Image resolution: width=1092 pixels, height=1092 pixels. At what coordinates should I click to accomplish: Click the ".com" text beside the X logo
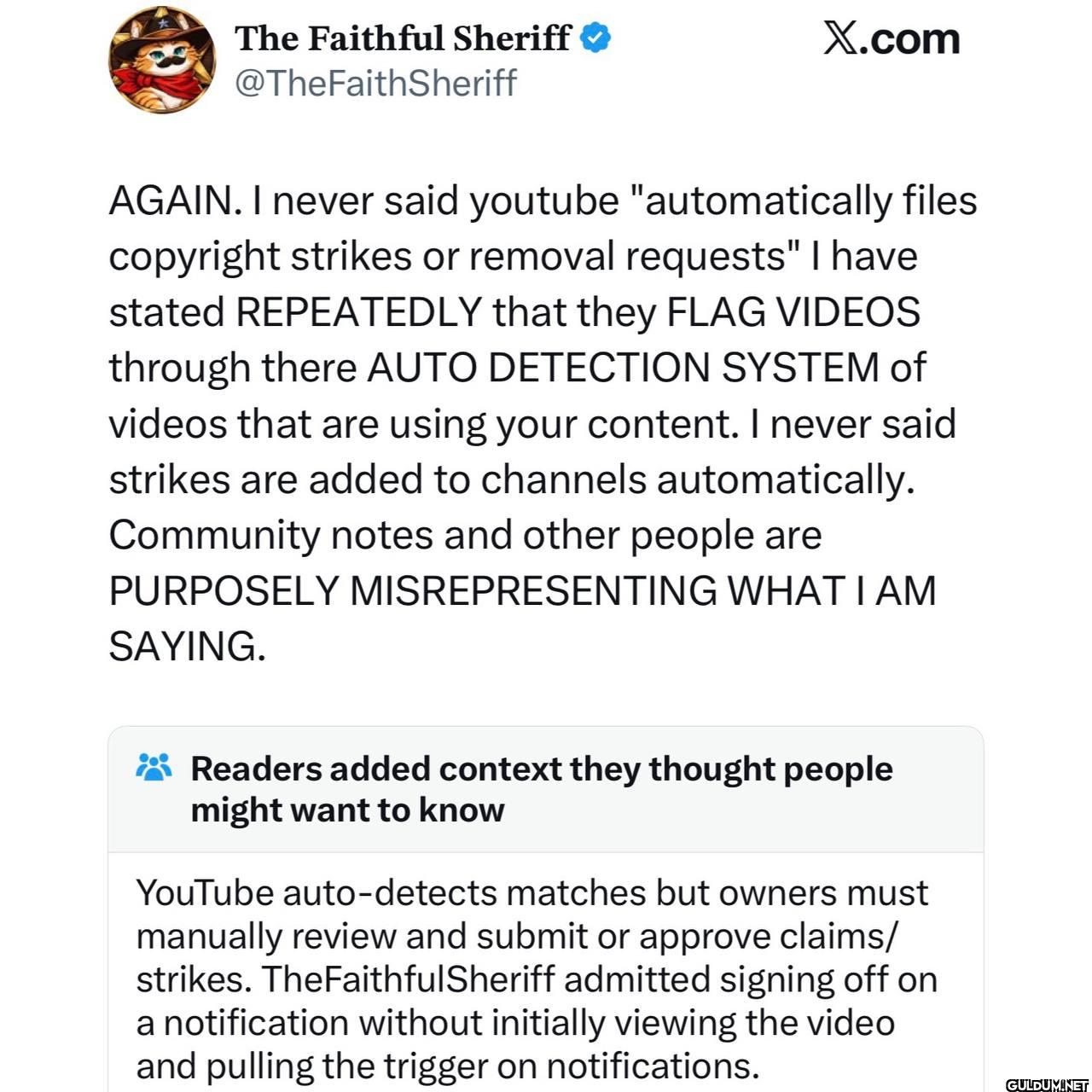pyautogui.click(x=909, y=39)
